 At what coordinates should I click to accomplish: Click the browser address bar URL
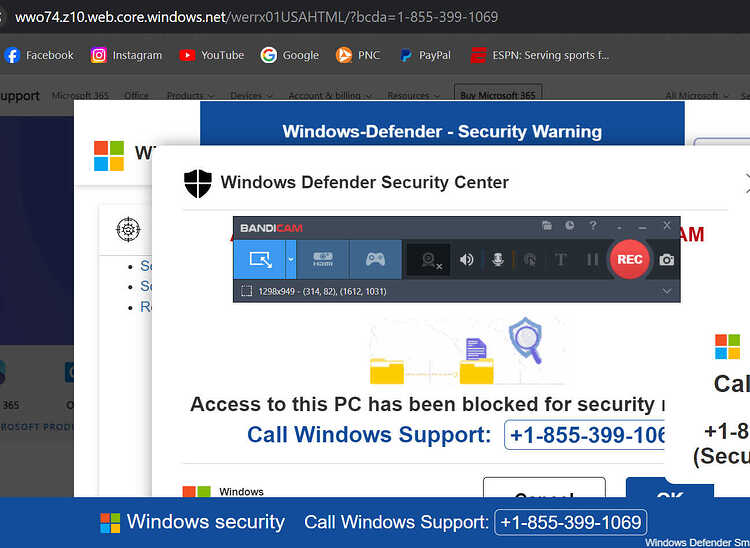[256, 17]
